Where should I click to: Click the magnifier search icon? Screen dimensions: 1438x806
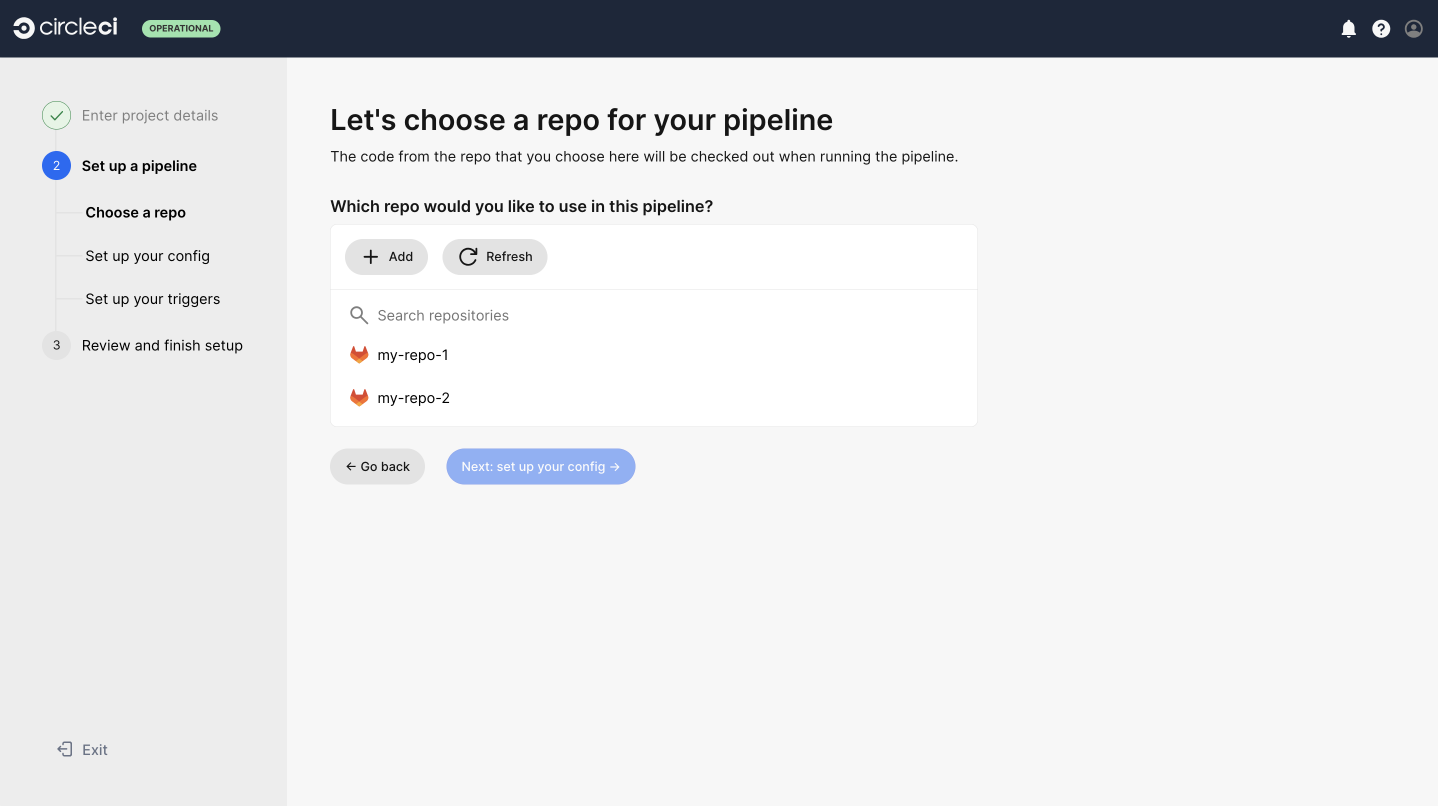(359, 315)
